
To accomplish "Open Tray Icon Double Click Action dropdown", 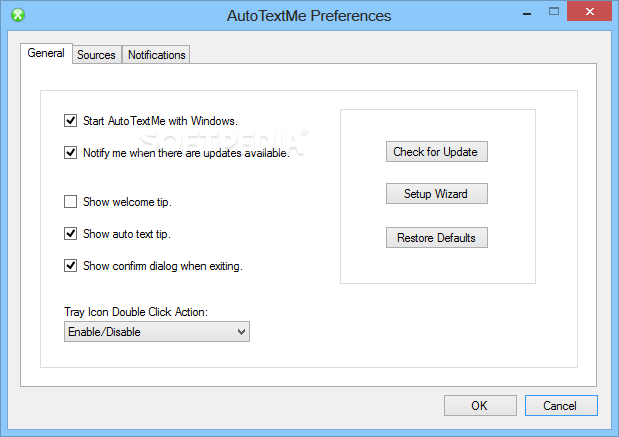I will click(157, 332).
